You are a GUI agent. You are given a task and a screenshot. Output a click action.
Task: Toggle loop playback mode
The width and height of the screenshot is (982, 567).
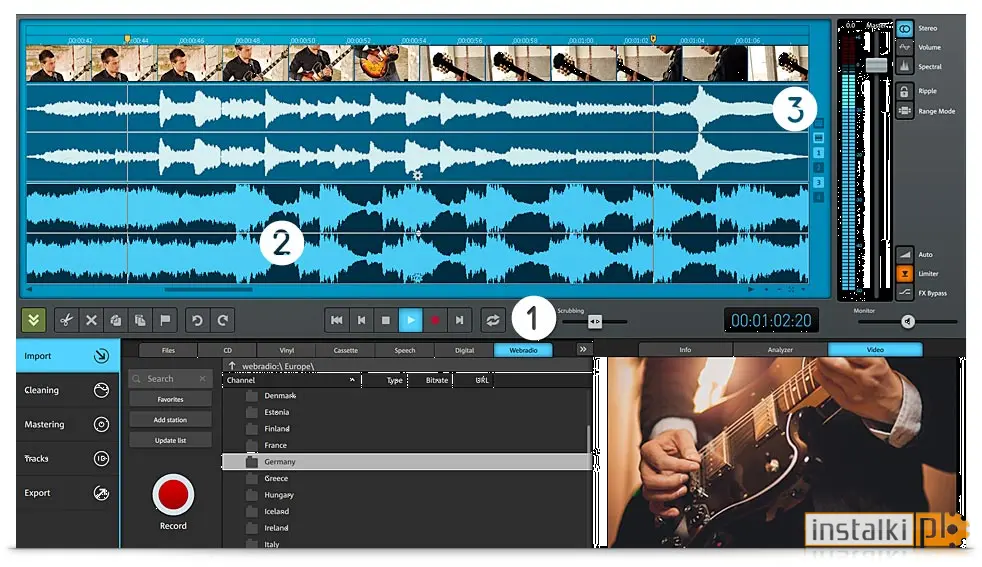493,320
